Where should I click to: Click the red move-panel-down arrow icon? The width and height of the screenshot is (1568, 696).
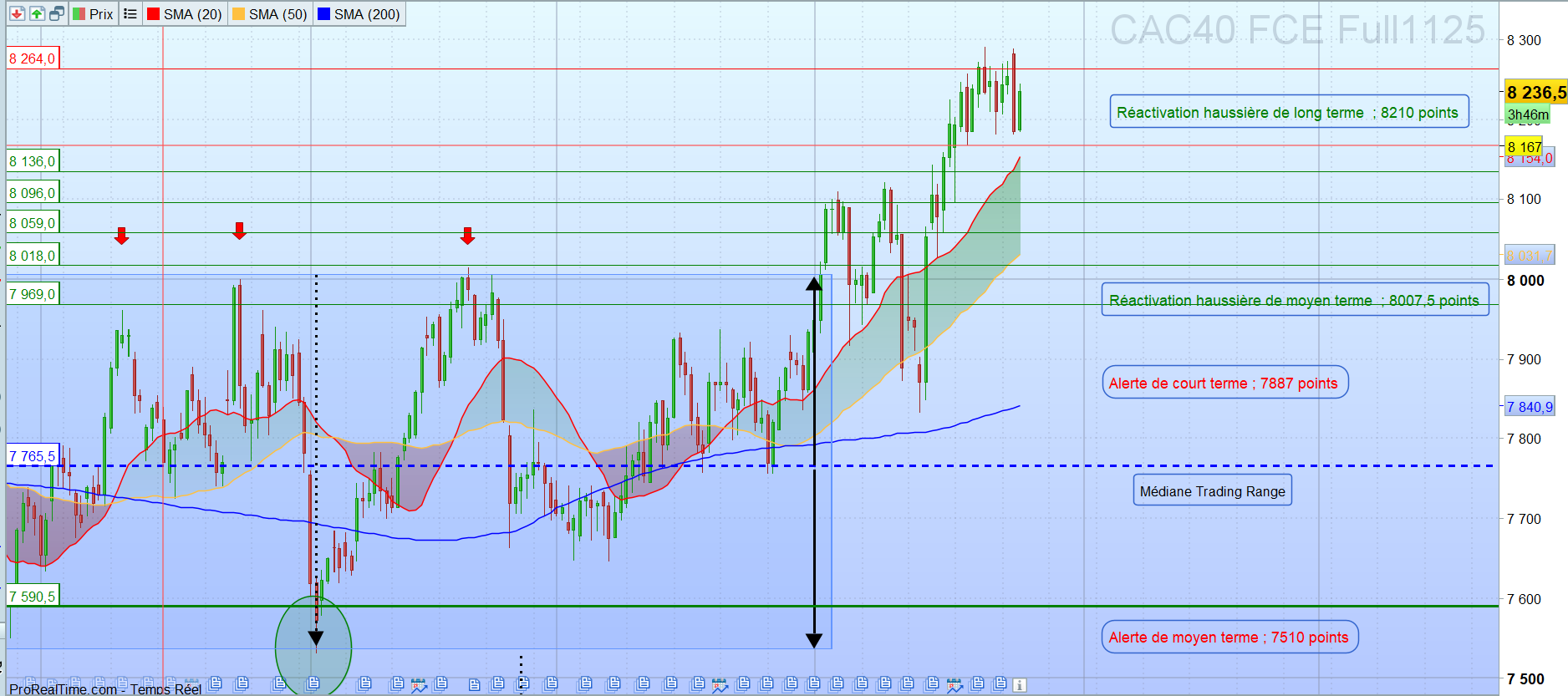[17, 14]
